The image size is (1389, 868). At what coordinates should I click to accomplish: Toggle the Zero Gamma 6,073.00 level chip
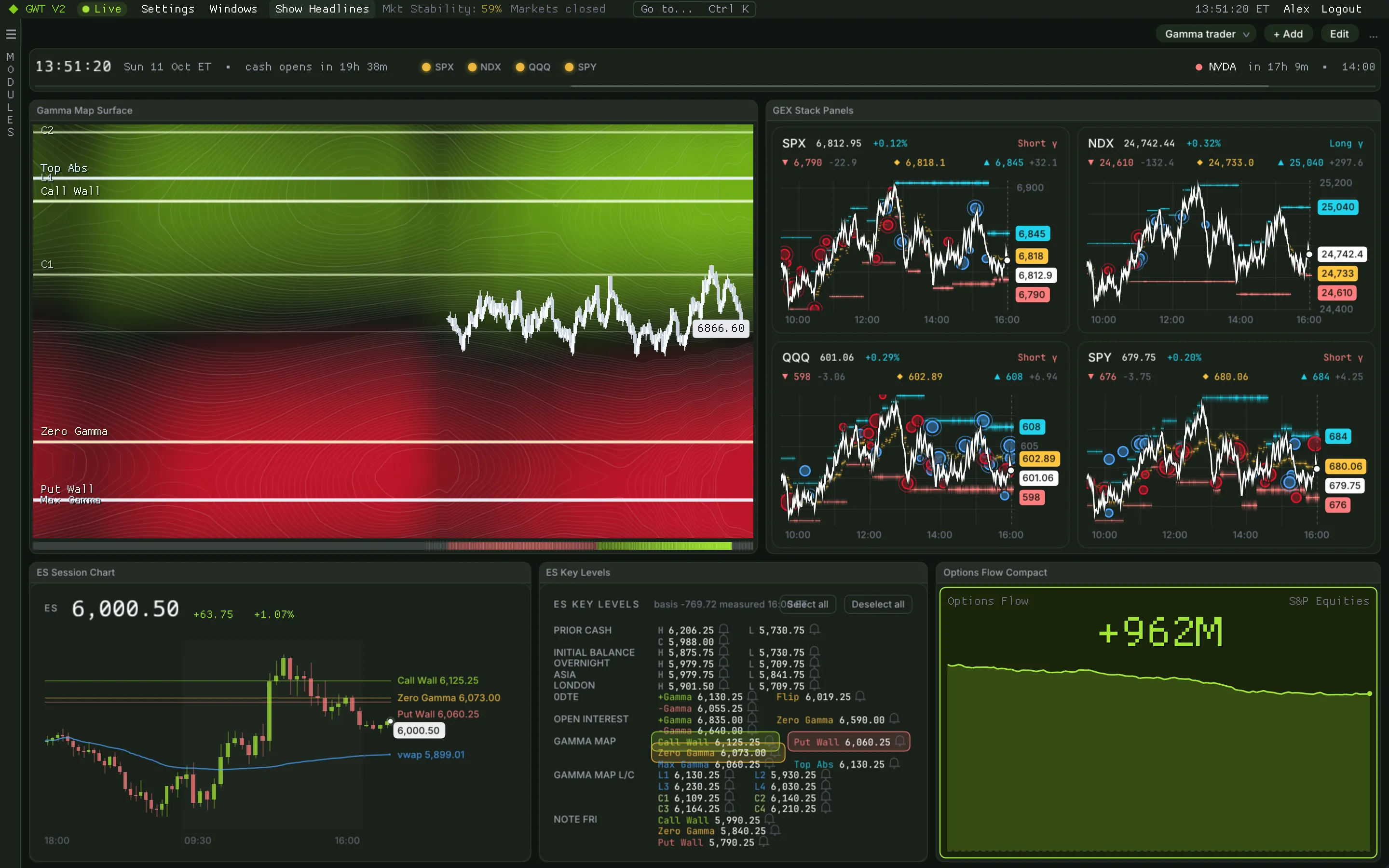click(x=718, y=753)
